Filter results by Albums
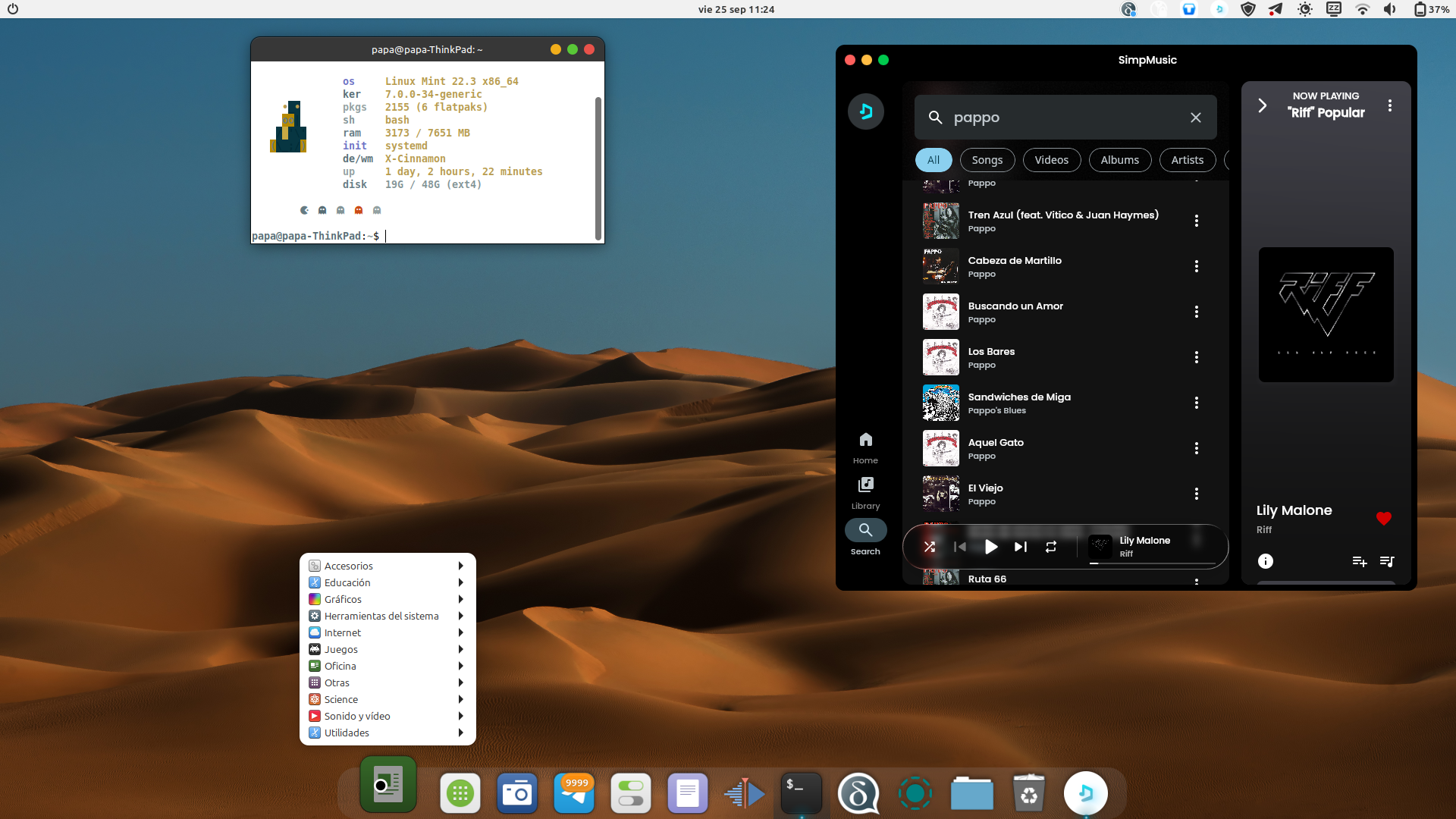This screenshot has height=819, width=1456. point(1120,160)
